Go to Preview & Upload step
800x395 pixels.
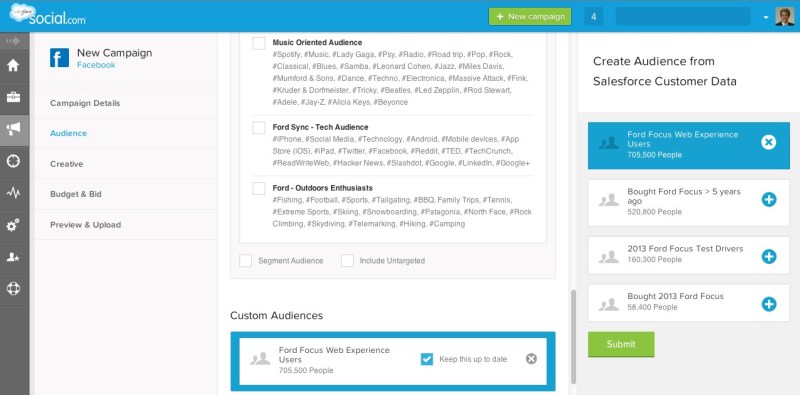85,225
